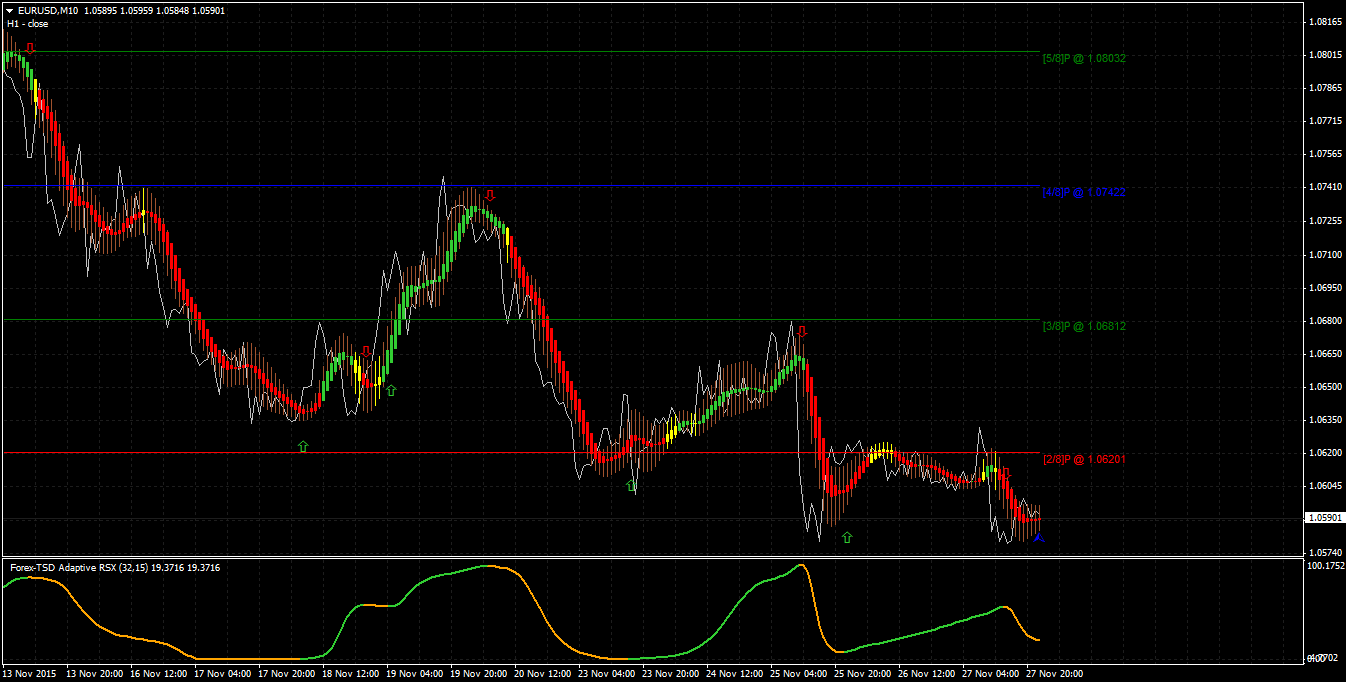Click the red horizontal 2/8 pivot line

point(520,453)
